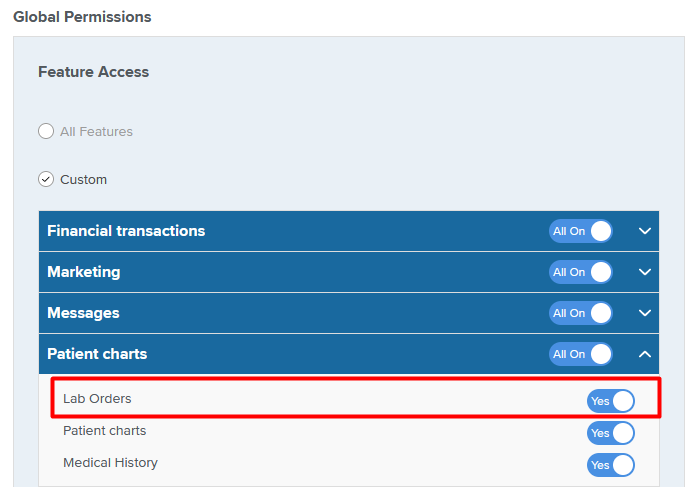Click the Marketing section header
Screen dimensions: 687x487
[349, 272]
